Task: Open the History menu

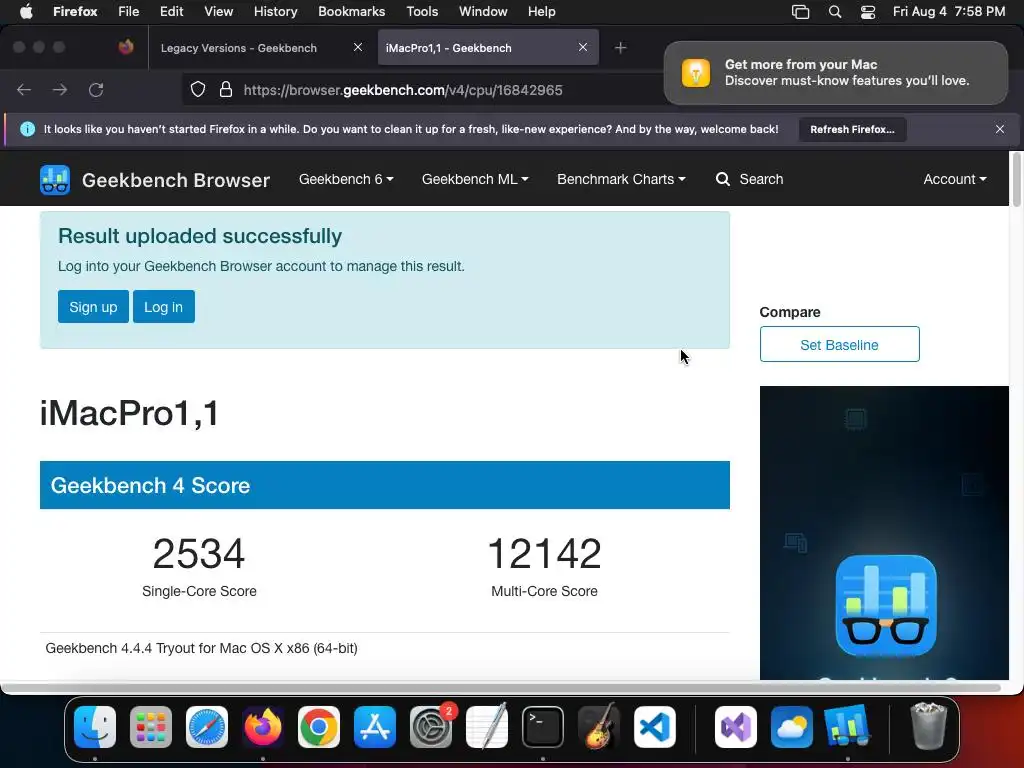Action: click(x=276, y=12)
